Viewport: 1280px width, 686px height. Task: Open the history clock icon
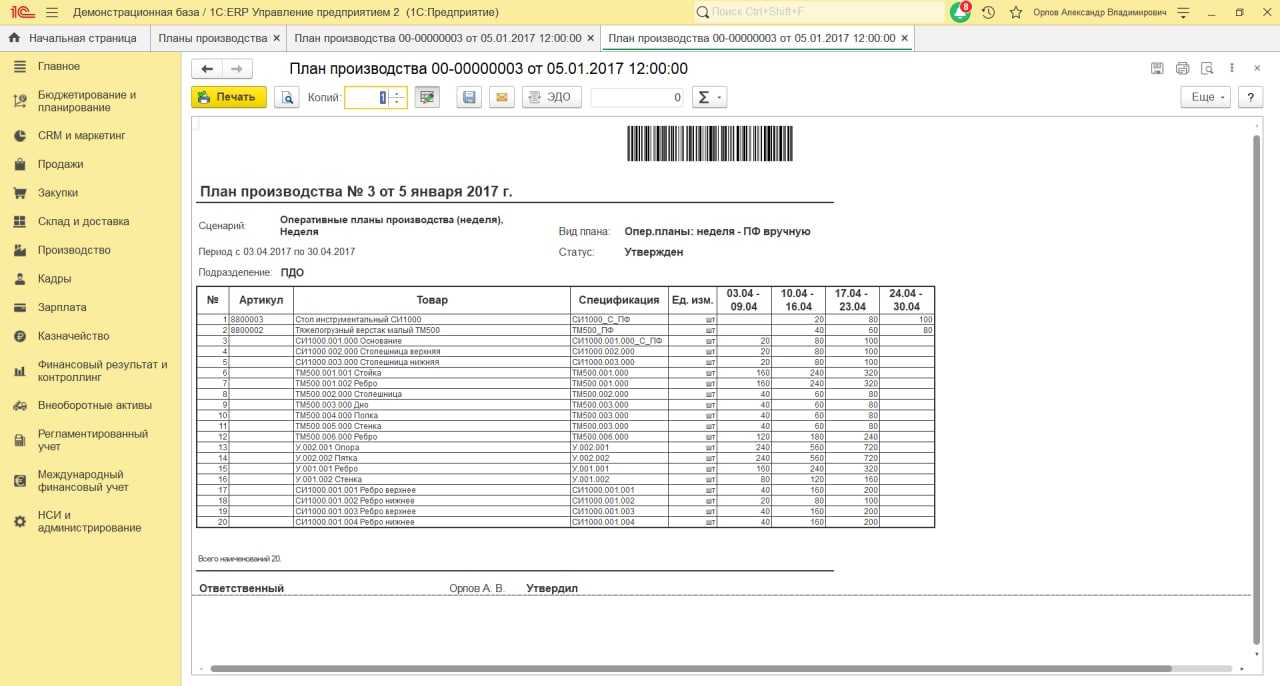coord(988,12)
